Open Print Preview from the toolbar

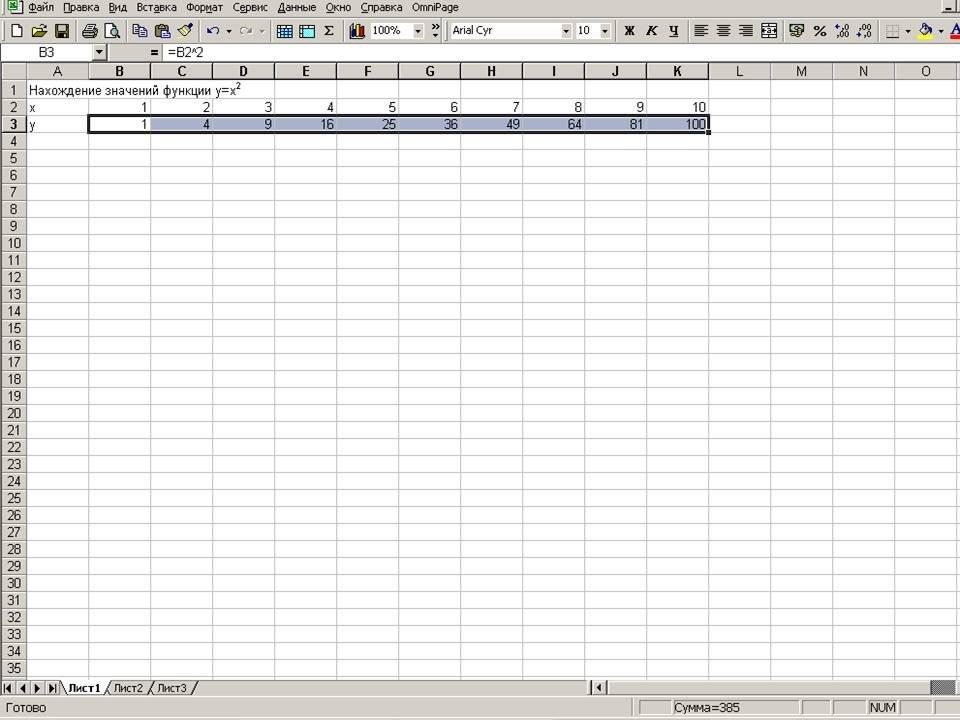(x=112, y=31)
